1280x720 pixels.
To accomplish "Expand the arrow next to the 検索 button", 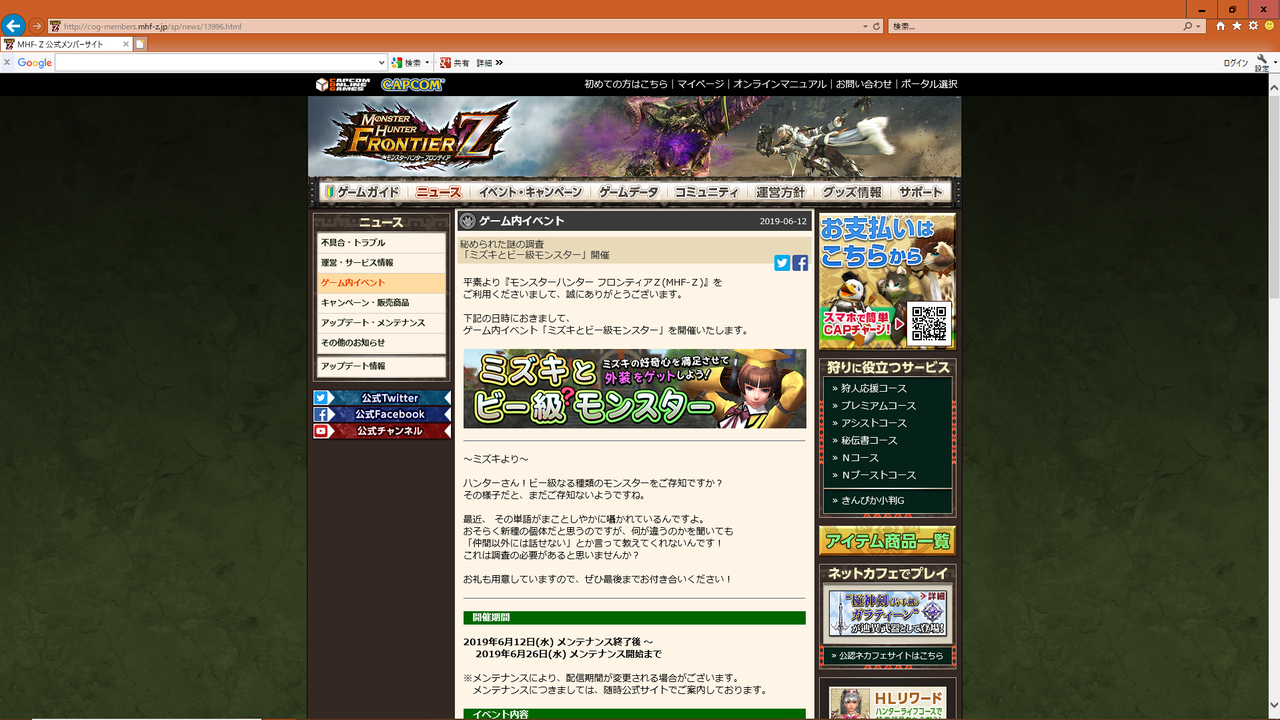I will [428, 62].
